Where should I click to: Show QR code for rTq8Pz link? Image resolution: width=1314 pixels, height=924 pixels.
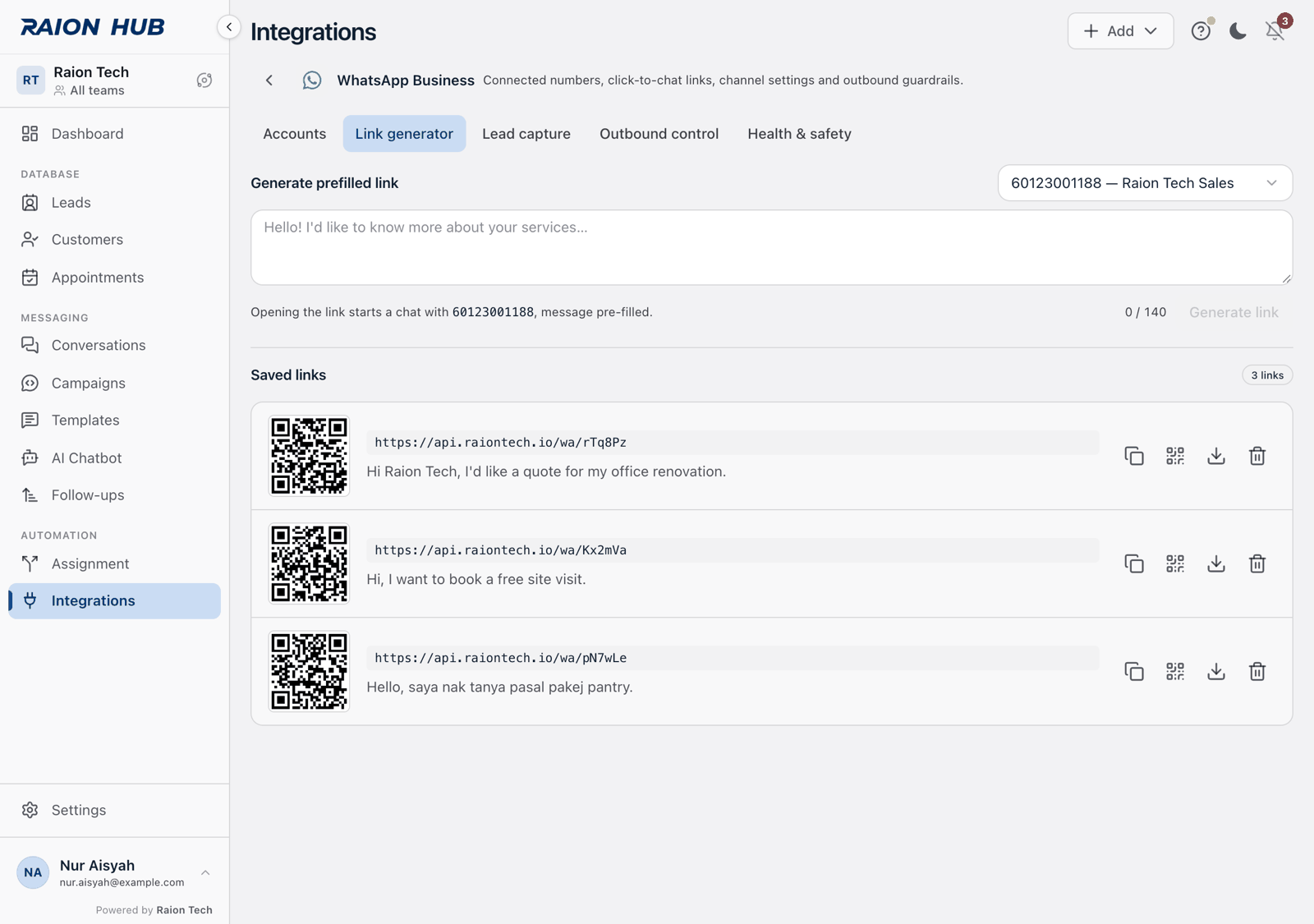(1175, 456)
